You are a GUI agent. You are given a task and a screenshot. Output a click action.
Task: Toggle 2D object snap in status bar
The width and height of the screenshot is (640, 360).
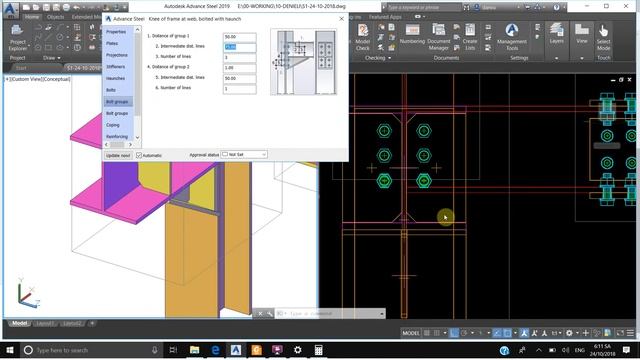(x=507, y=333)
